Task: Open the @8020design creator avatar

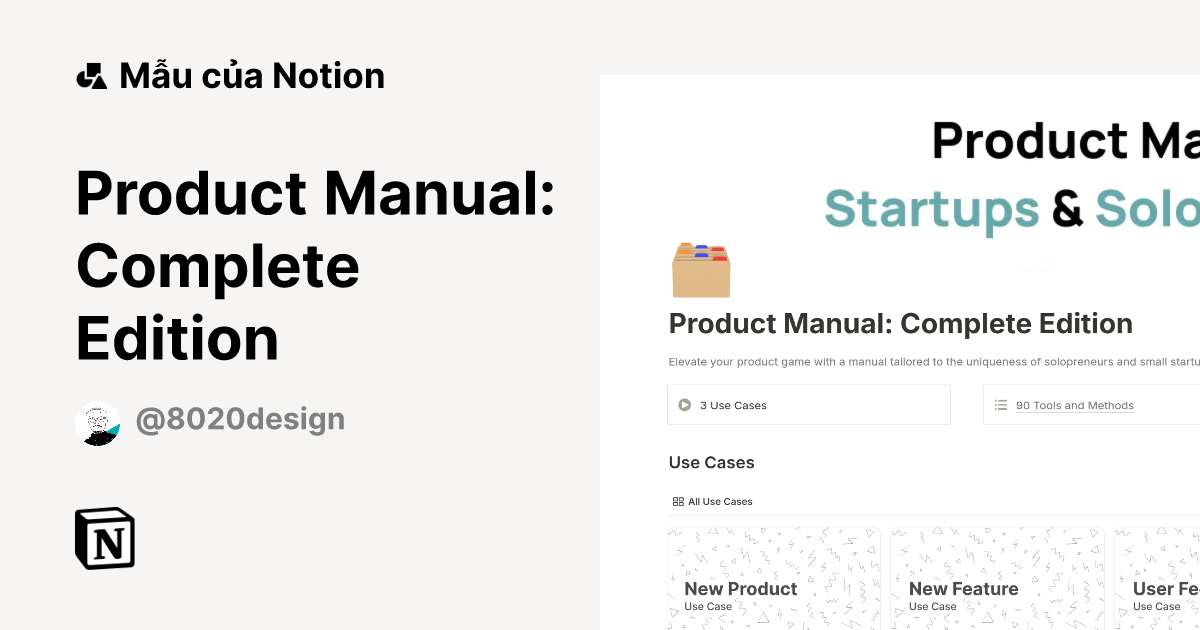Action: click(x=98, y=421)
